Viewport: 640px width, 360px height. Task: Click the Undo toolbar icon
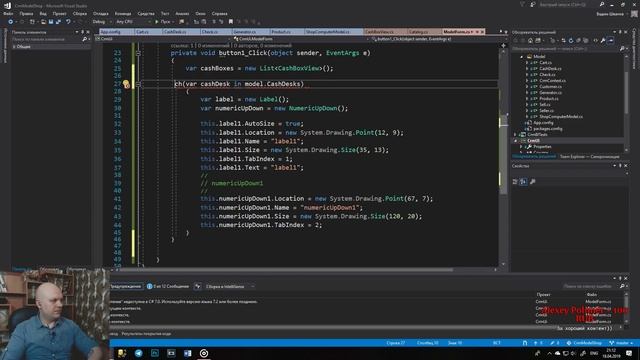(x=68, y=22)
